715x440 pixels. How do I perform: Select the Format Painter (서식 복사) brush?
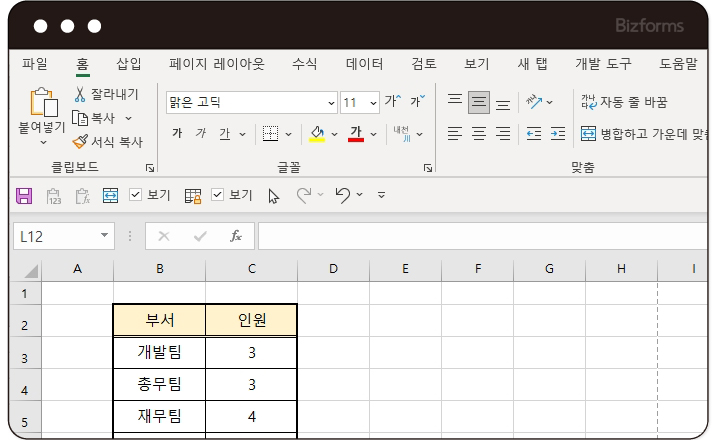click(x=81, y=142)
